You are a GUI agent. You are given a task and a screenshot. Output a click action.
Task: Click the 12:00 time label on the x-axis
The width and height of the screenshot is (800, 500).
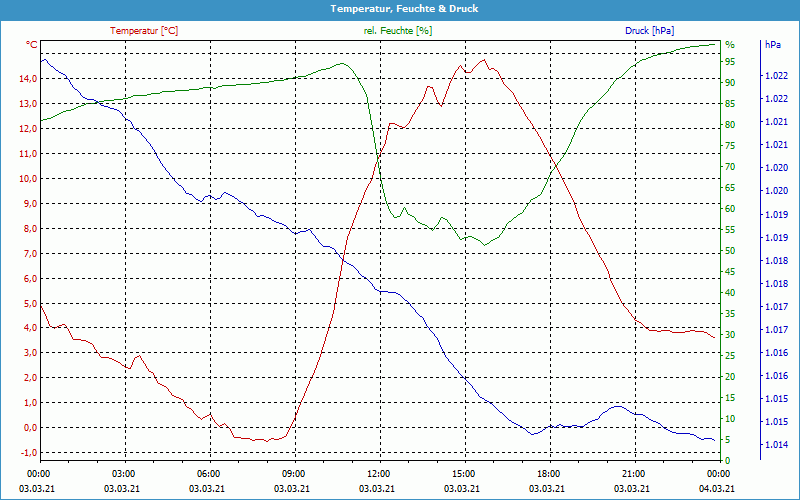click(x=378, y=473)
